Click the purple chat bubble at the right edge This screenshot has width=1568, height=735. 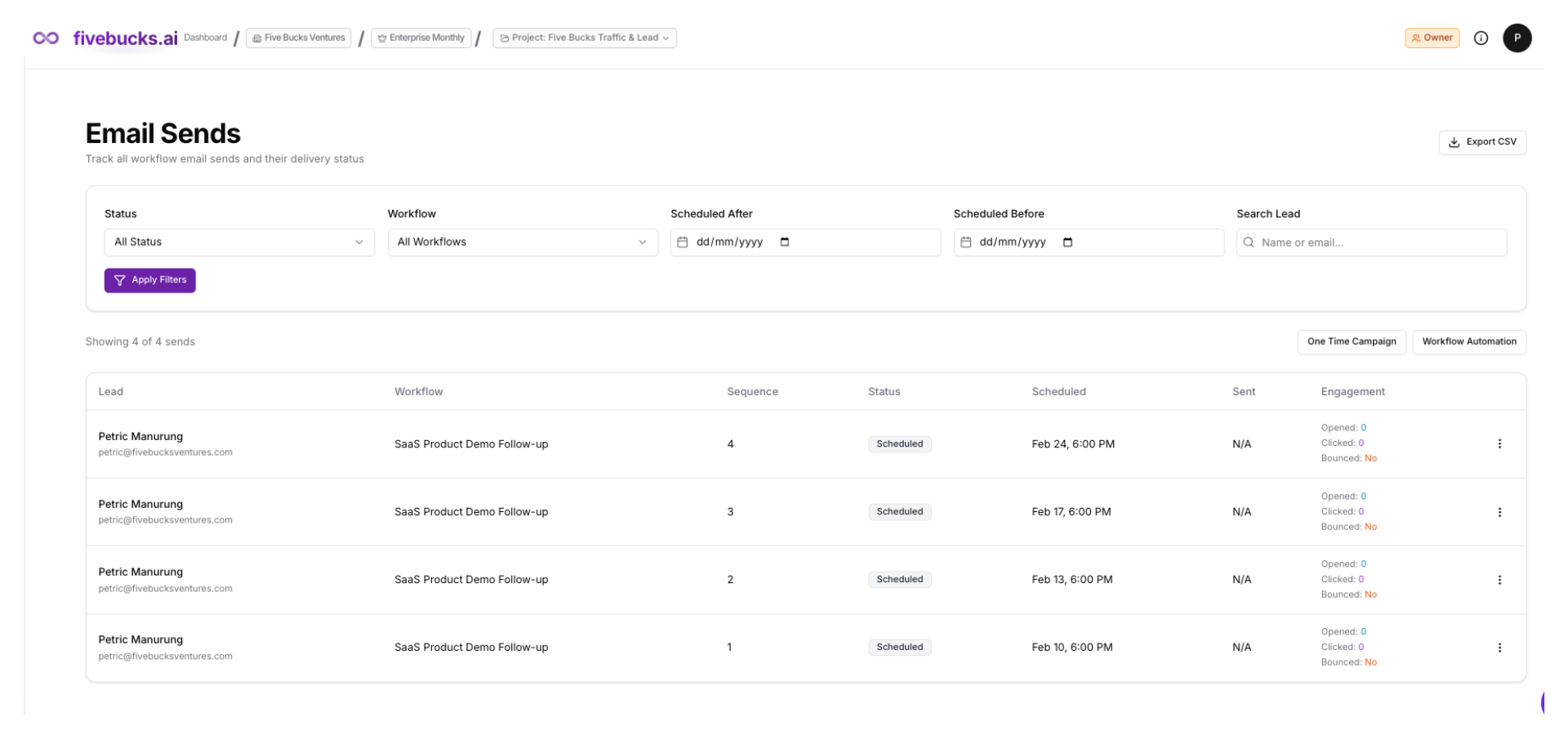click(x=1542, y=702)
